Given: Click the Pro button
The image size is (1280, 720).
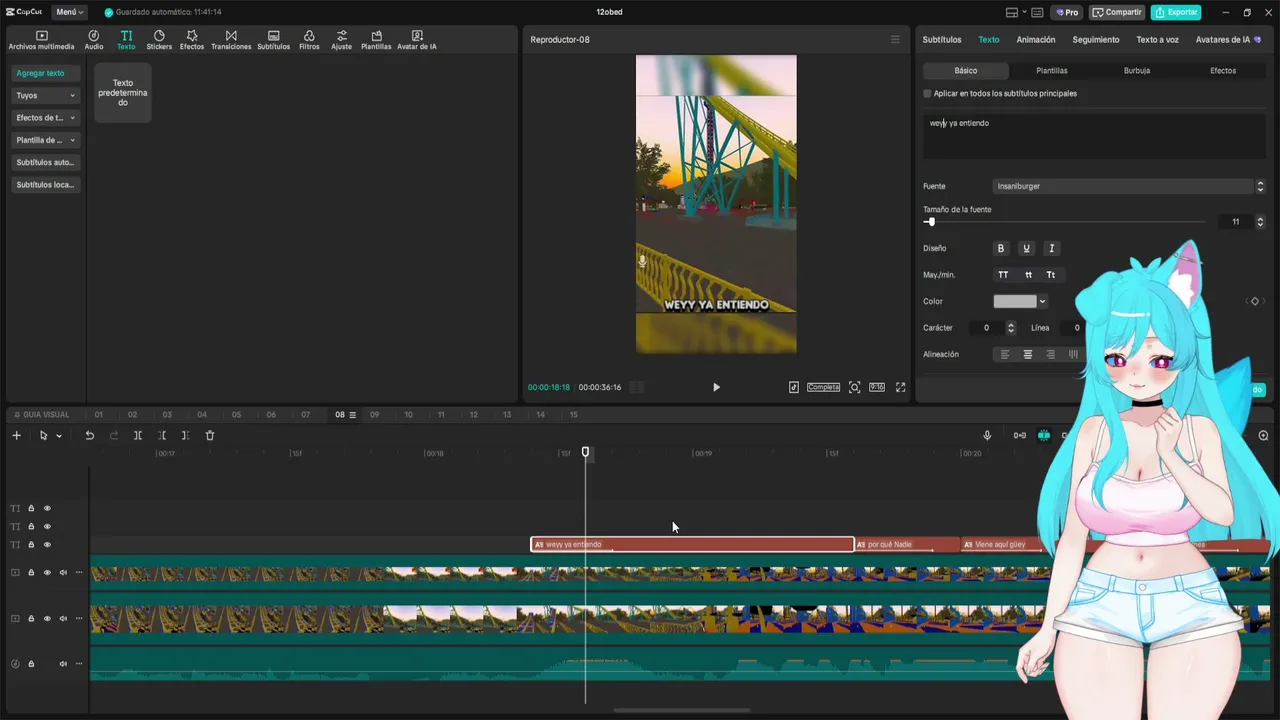Looking at the screenshot, I should pyautogui.click(x=1067, y=12).
